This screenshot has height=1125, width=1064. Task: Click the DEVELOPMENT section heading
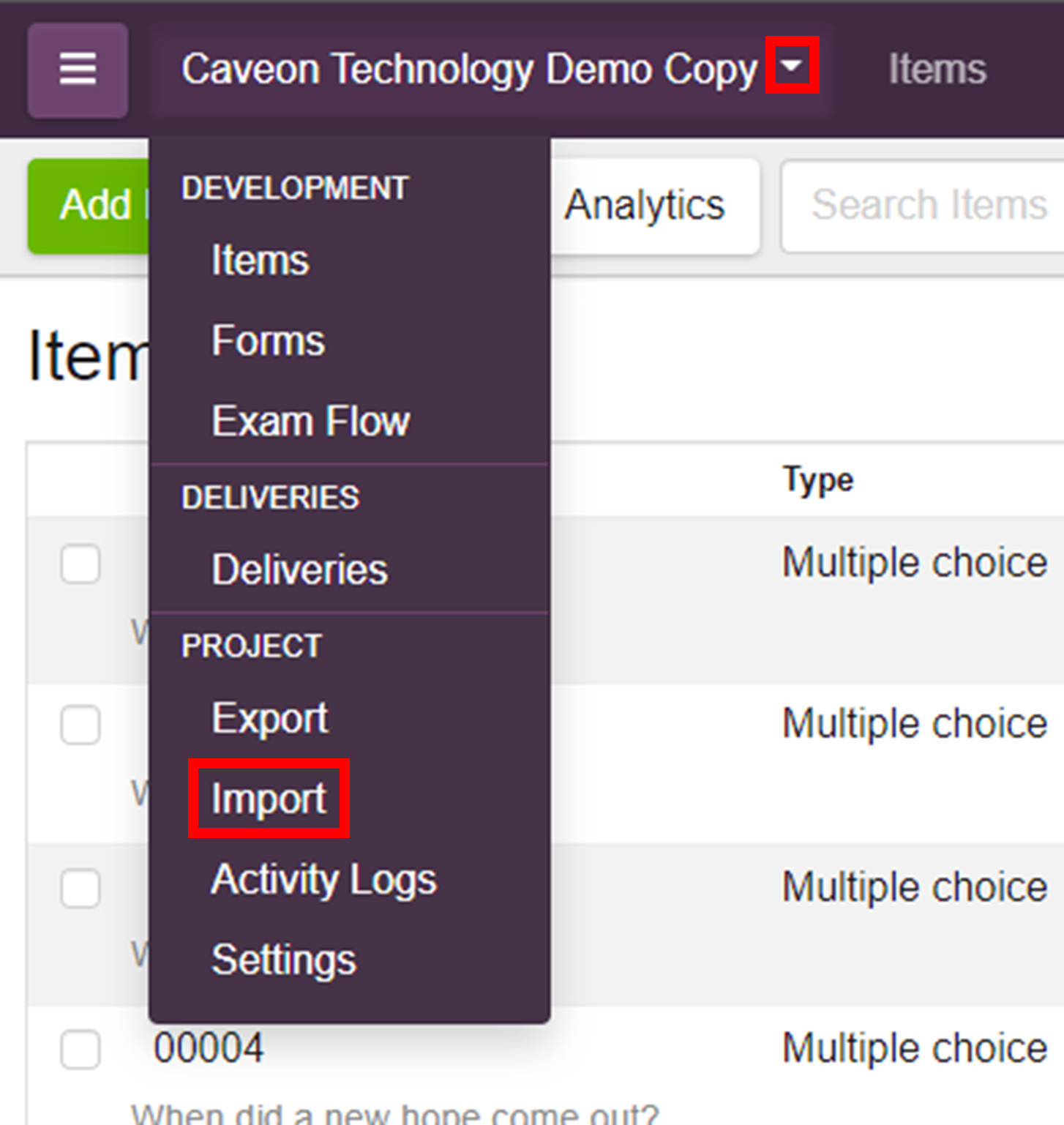(294, 188)
